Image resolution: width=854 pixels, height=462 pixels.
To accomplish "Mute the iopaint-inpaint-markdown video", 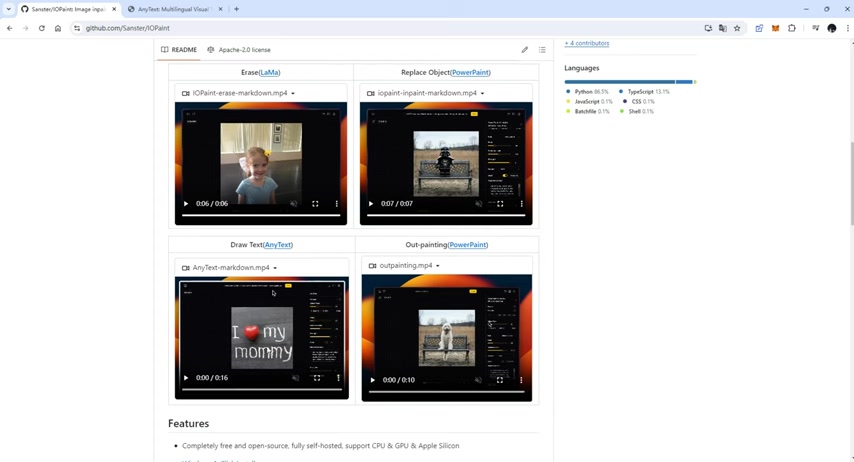I will (x=479, y=204).
